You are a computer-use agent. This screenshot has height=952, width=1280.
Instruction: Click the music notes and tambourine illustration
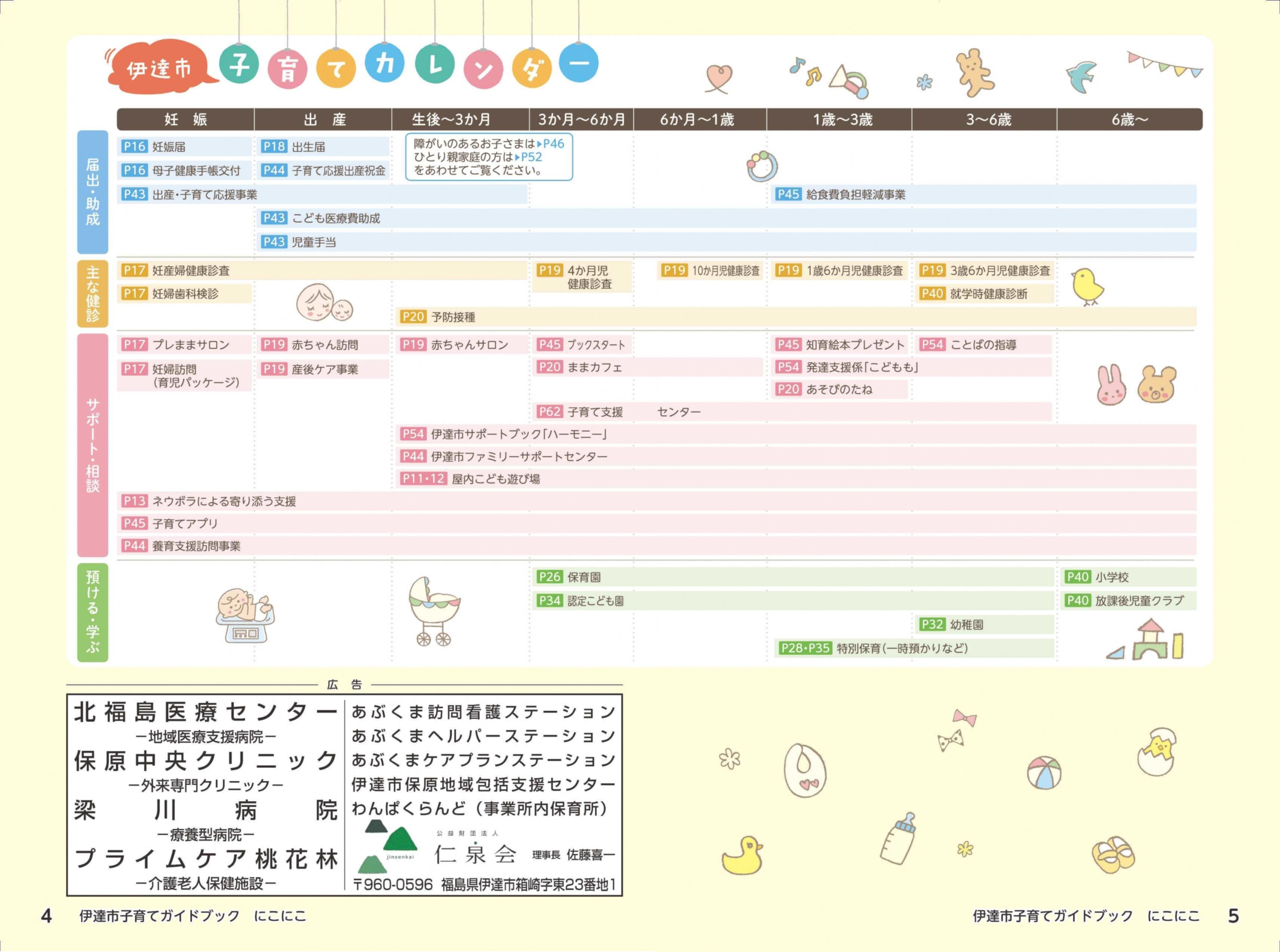pos(829,78)
